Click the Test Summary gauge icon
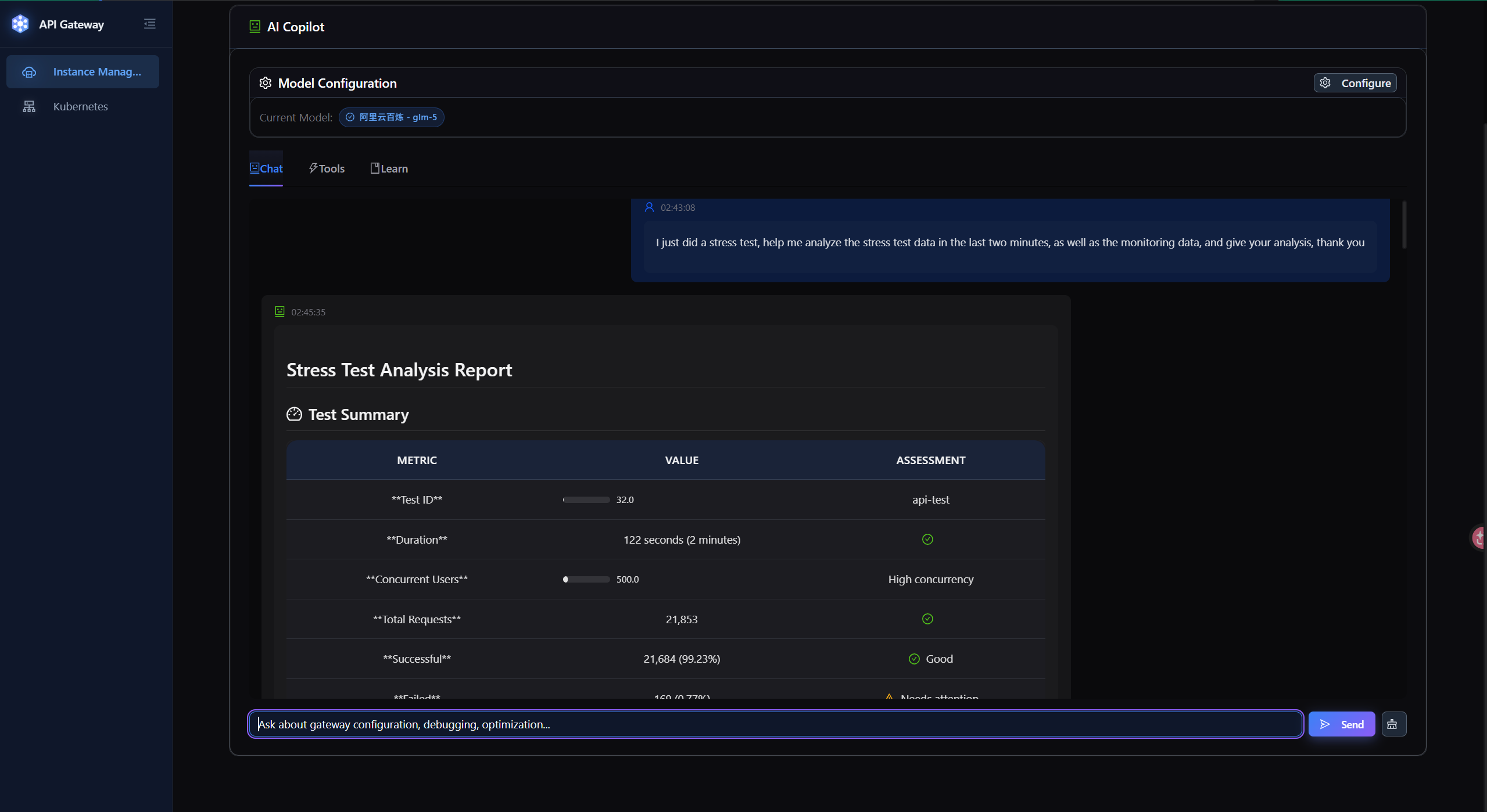The width and height of the screenshot is (1487, 812). 295,414
